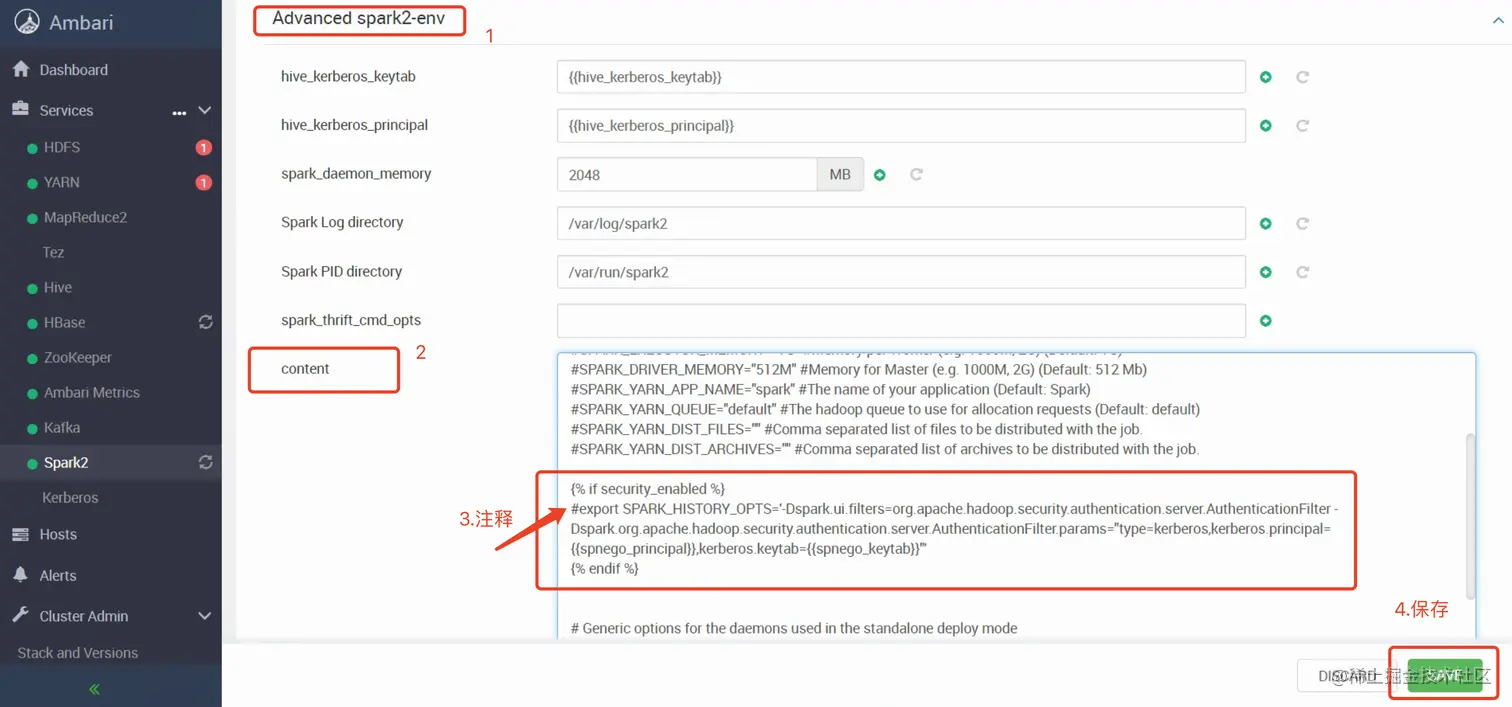Click the Cluster Admin wrench icon
The width and height of the screenshot is (1512, 707).
tap(20, 616)
